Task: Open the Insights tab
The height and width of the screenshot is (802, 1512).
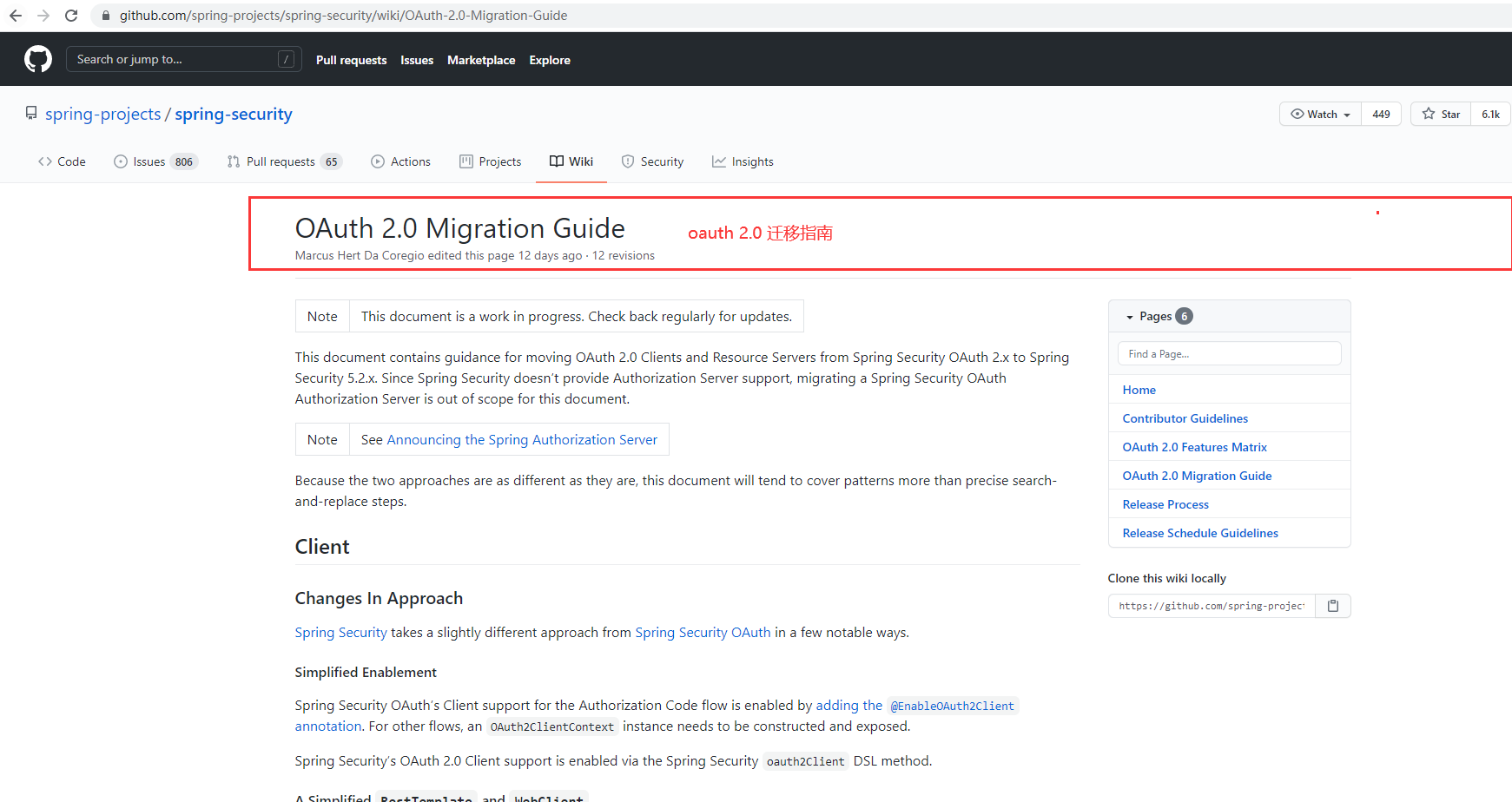Action: pos(743,161)
